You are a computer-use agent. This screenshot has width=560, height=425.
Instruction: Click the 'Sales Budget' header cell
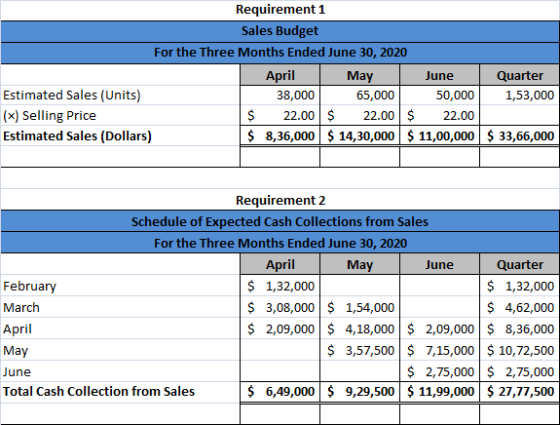(x=280, y=31)
